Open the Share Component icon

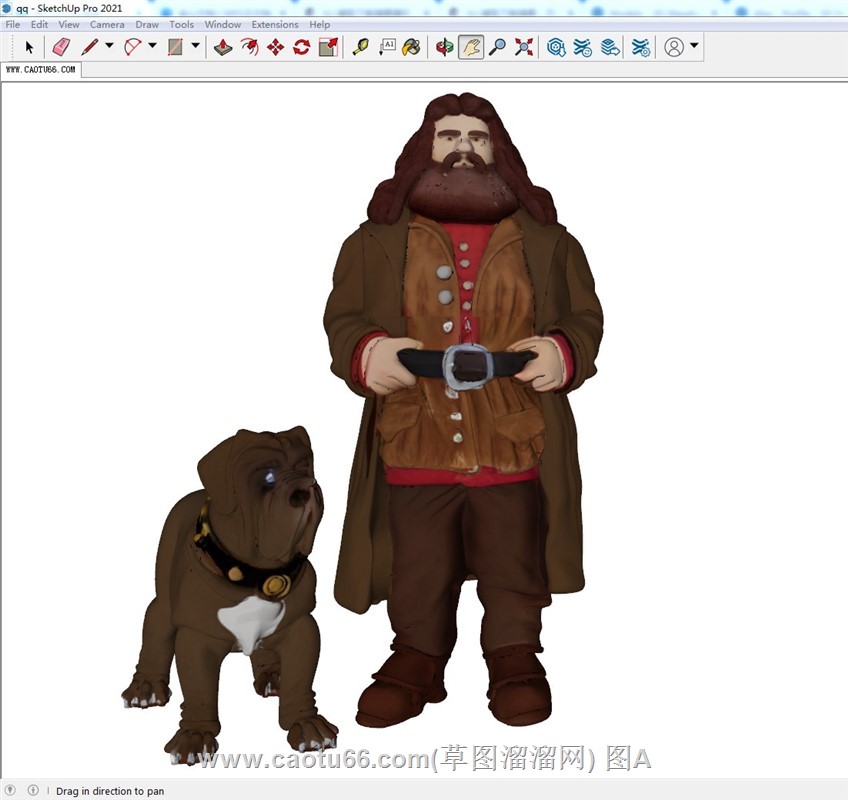pyautogui.click(x=582, y=47)
